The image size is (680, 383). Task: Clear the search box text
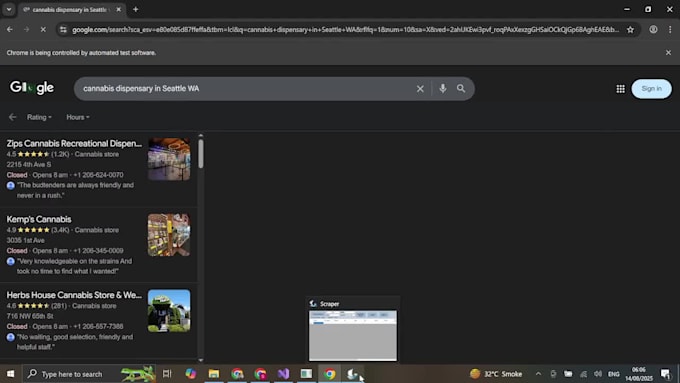pos(420,88)
